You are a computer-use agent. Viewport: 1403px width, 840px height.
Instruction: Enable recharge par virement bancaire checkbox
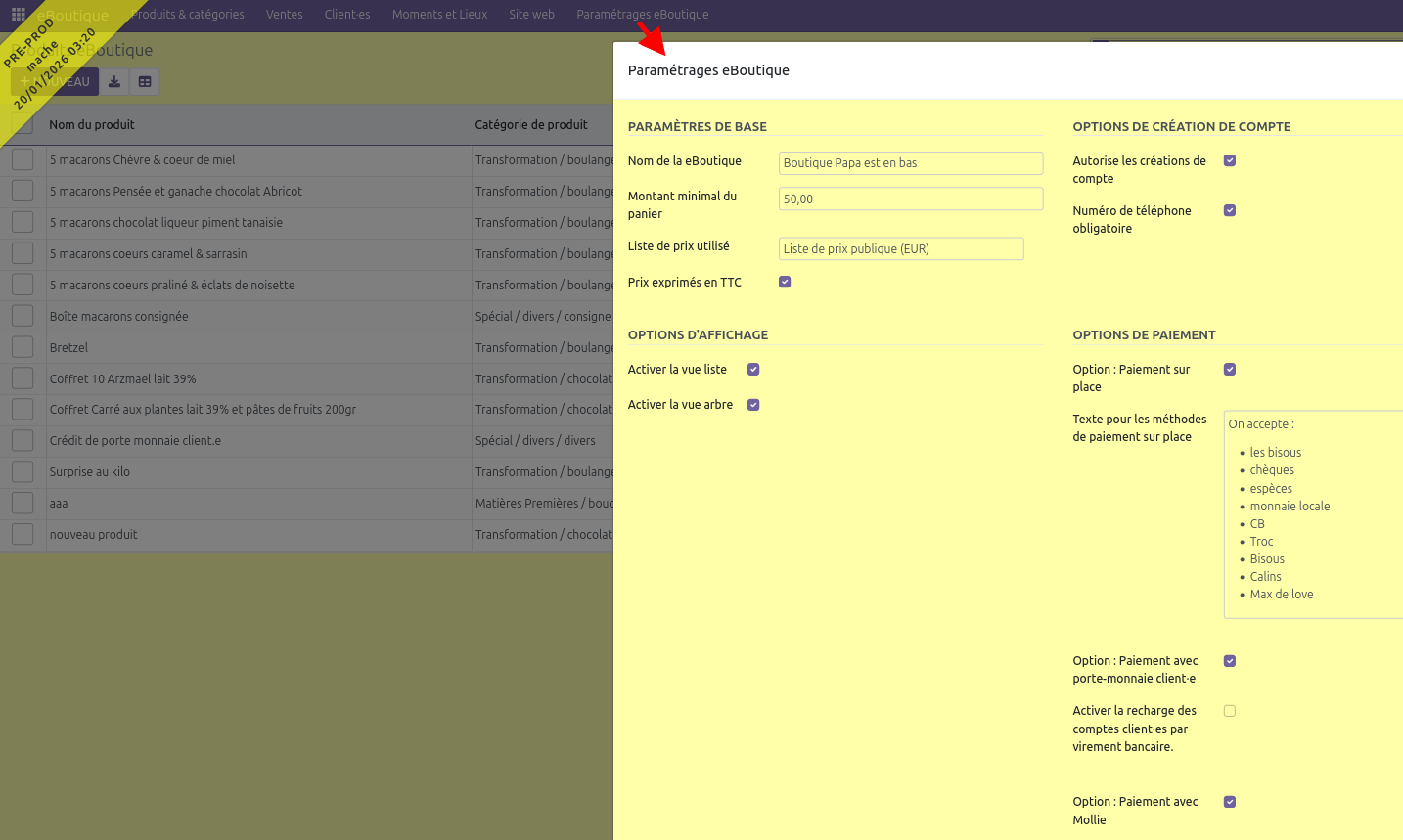tap(1230, 711)
